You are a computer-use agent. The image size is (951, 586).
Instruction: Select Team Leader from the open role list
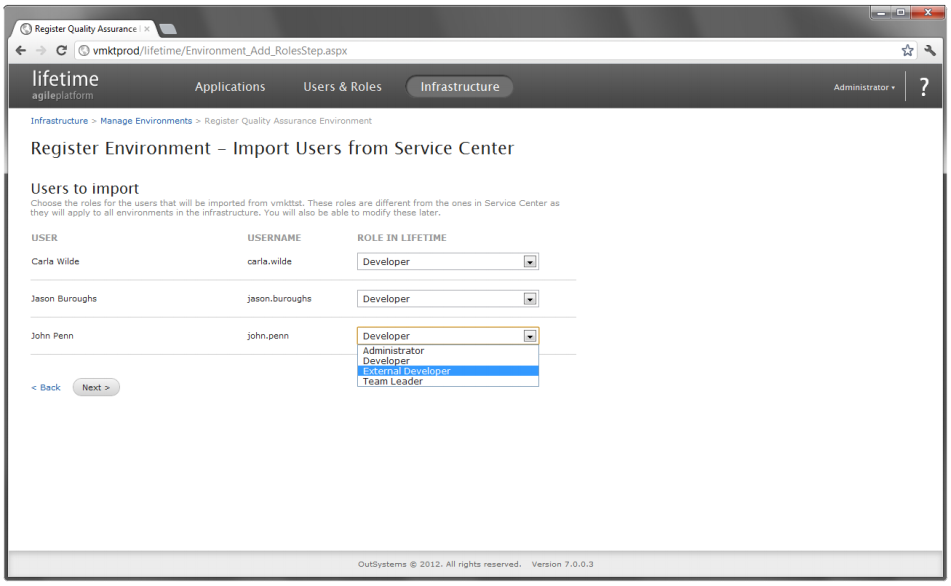point(447,381)
